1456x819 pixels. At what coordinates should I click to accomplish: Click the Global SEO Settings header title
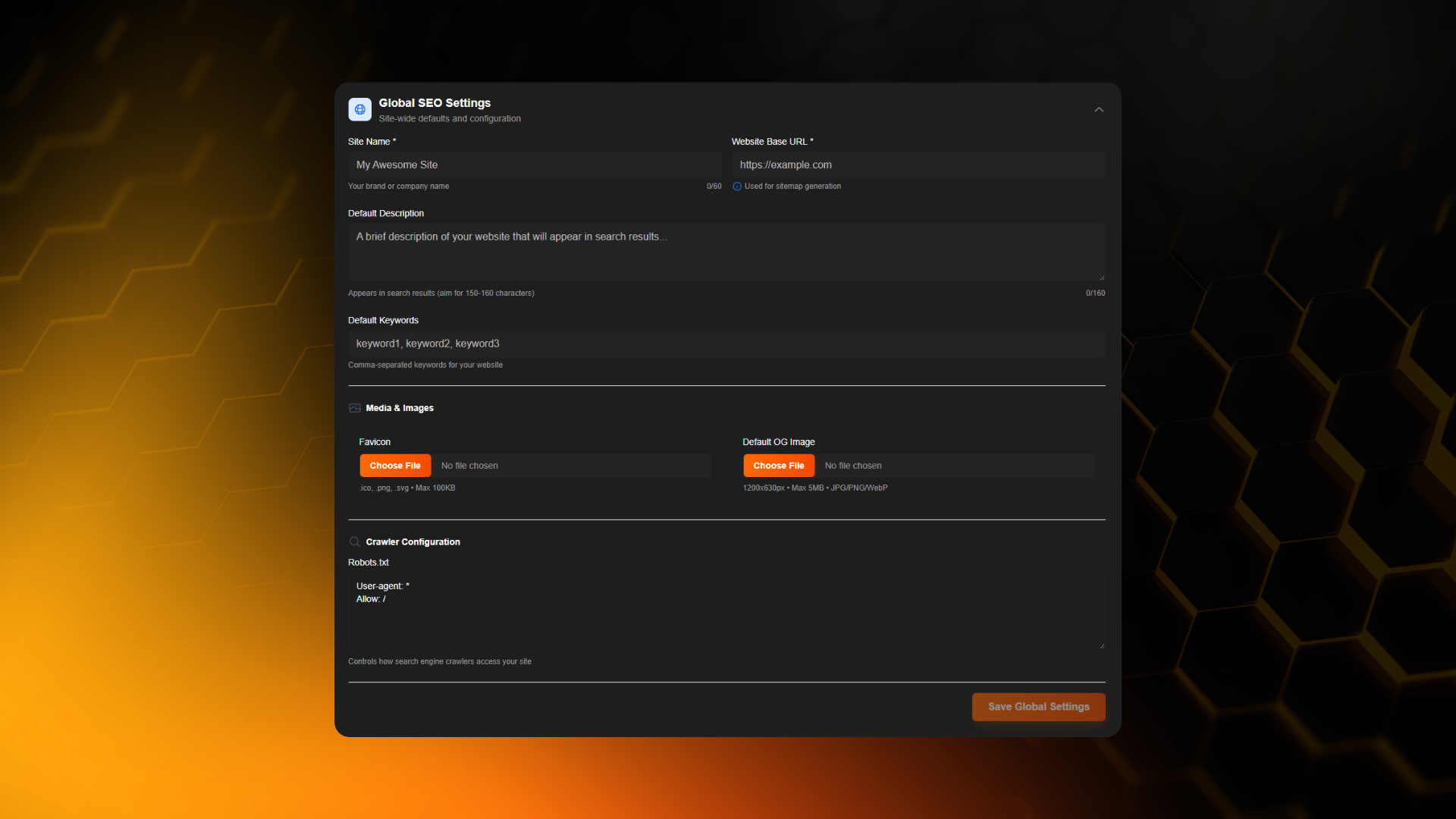(x=435, y=103)
